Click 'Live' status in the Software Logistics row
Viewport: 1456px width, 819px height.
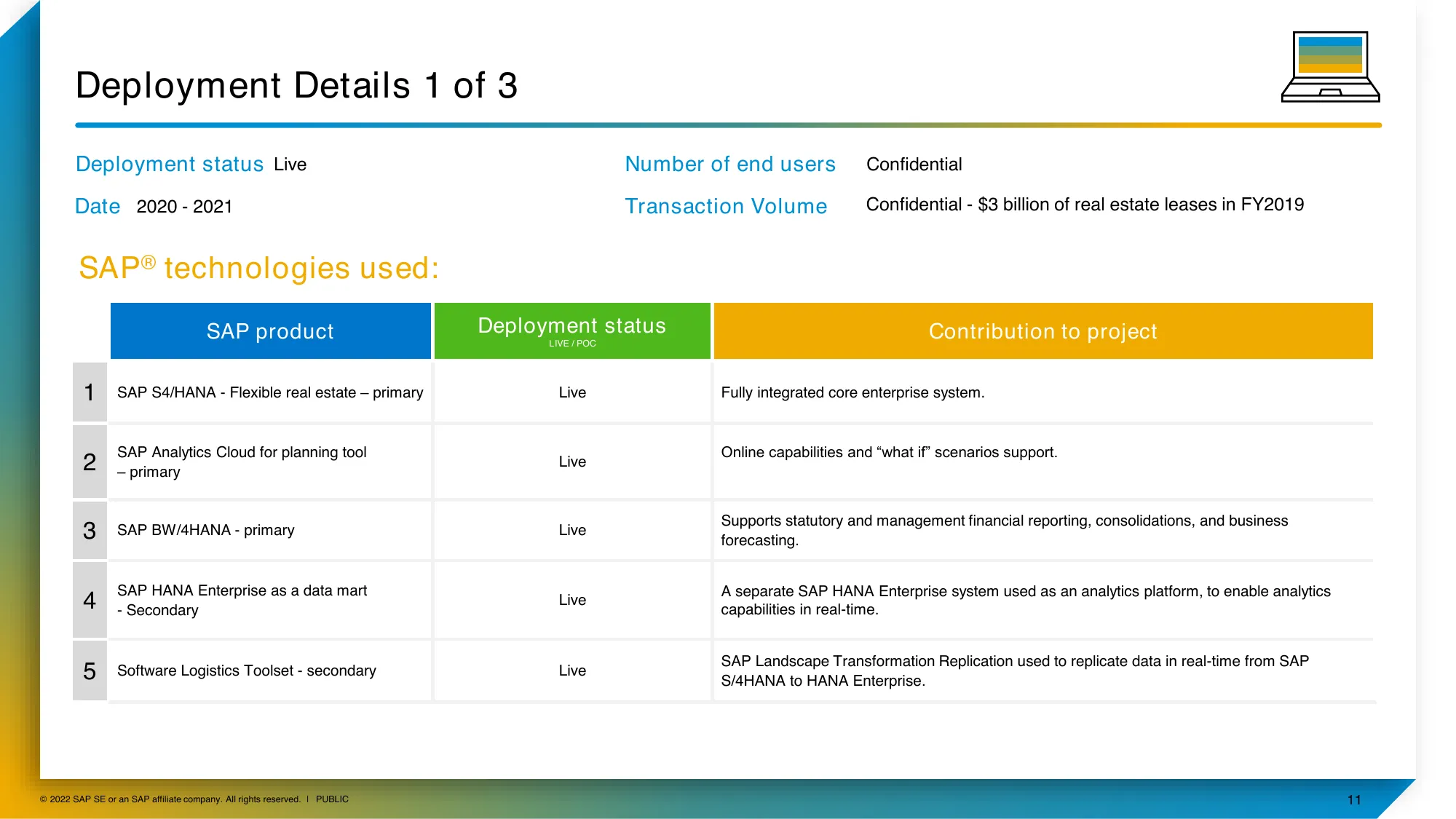pos(572,670)
